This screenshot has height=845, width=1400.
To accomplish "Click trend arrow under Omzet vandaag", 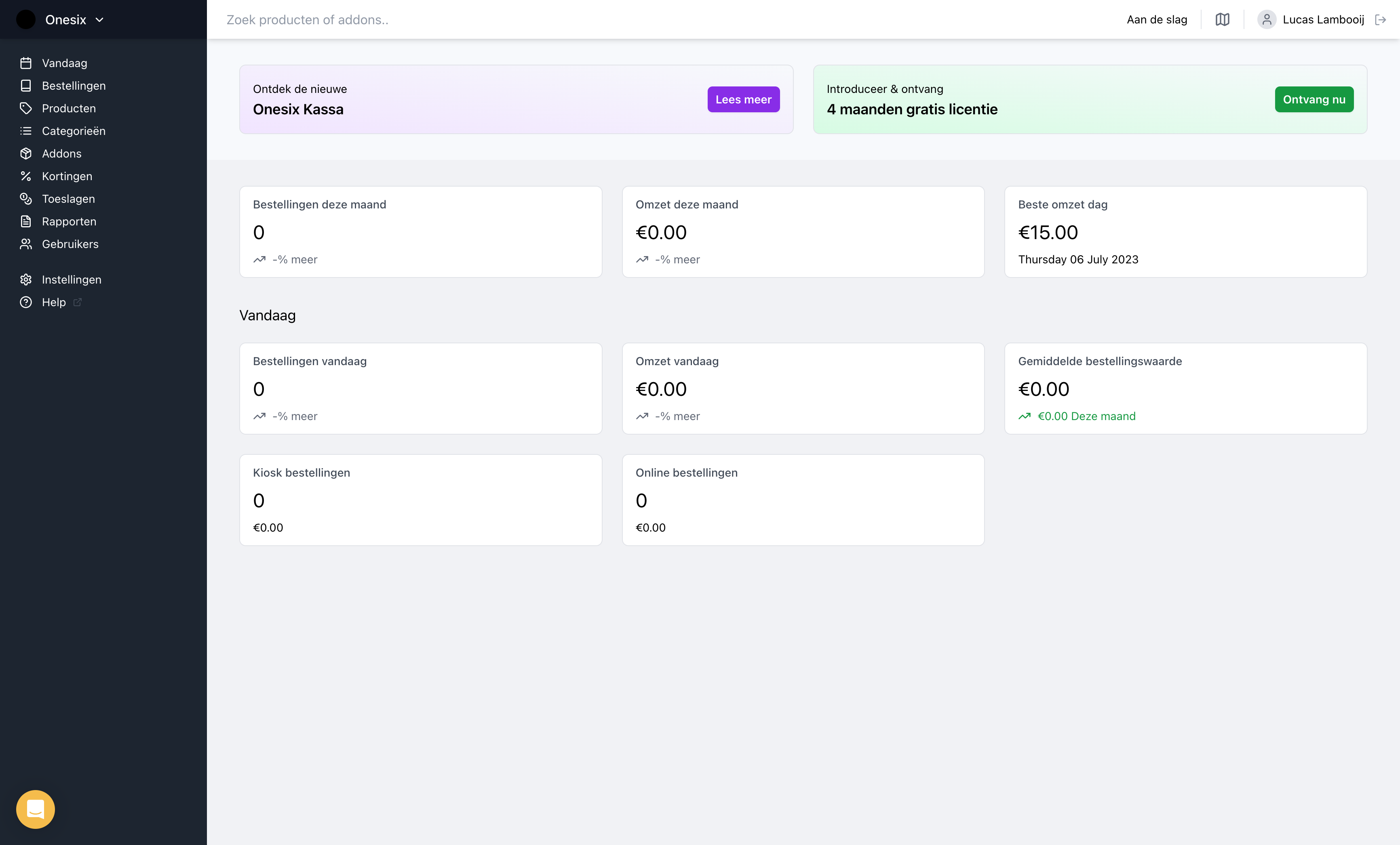I will click(x=642, y=416).
